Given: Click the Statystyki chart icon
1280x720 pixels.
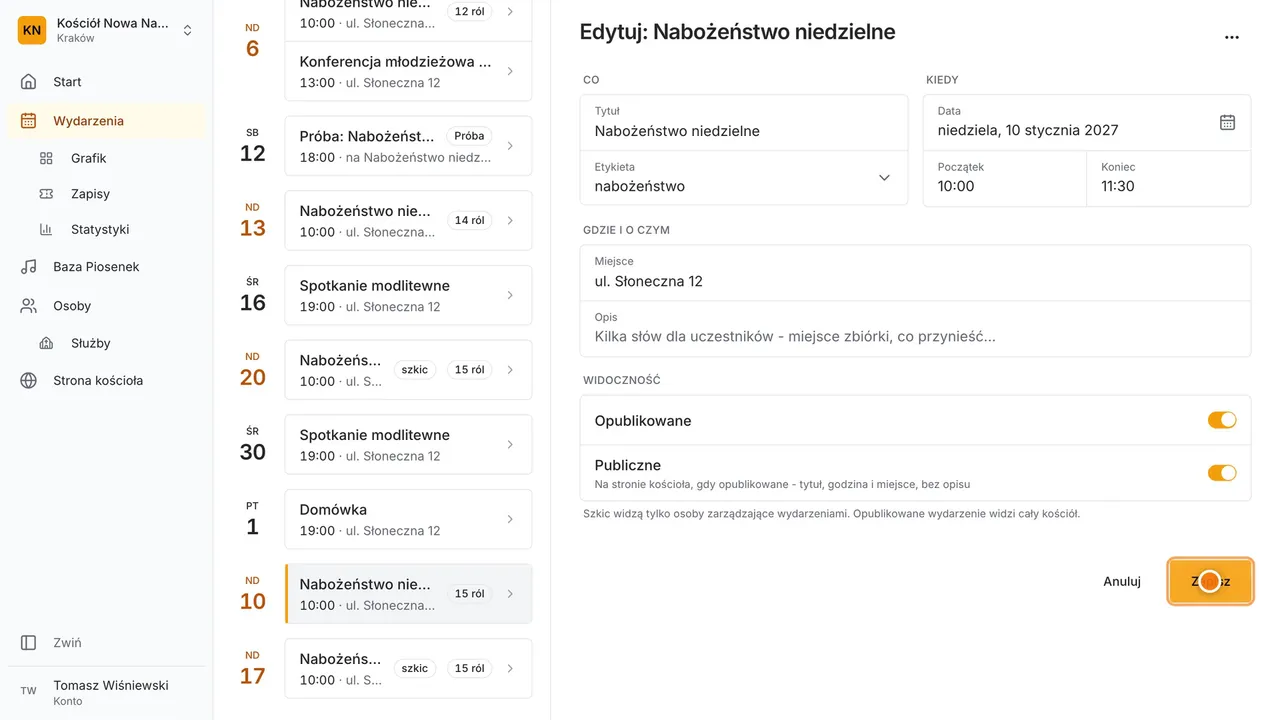Looking at the screenshot, I should [46, 229].
